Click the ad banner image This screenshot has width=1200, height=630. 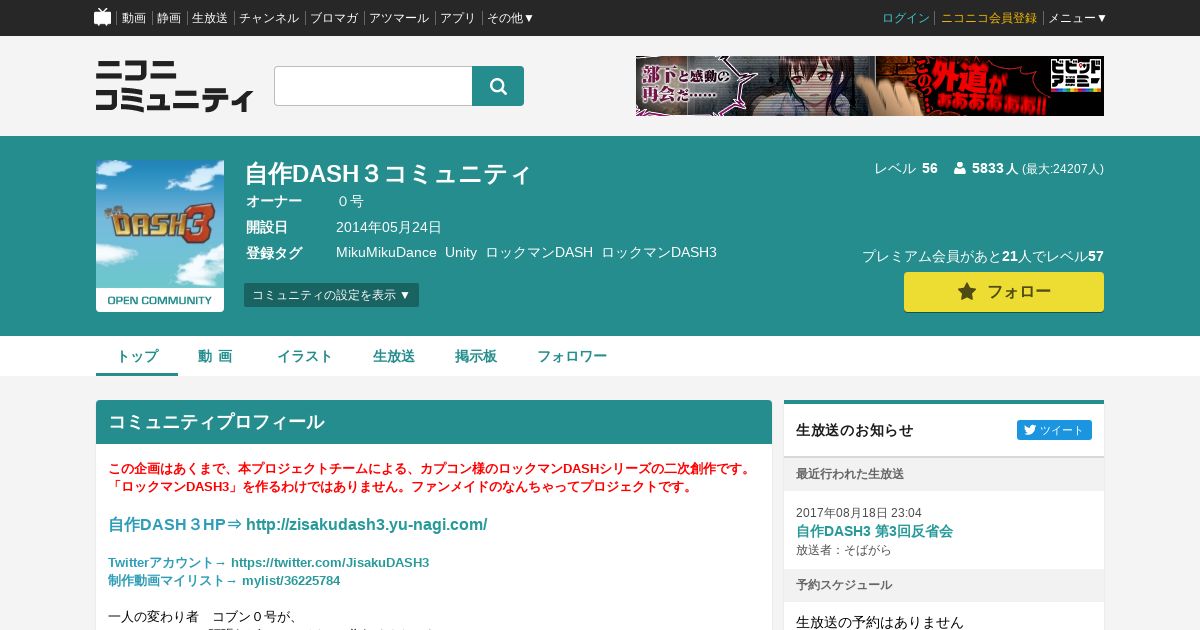pos(870,86)
